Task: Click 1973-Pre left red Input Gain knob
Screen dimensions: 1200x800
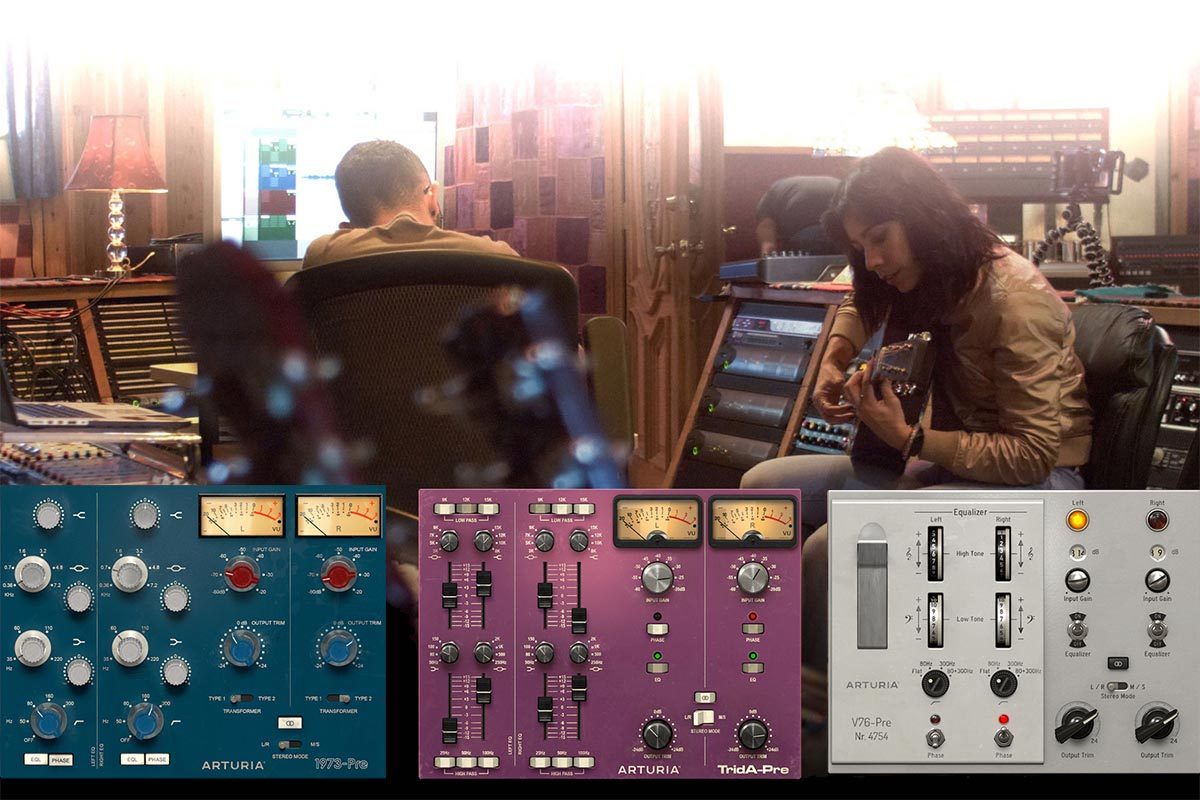Action: [242, 574]
